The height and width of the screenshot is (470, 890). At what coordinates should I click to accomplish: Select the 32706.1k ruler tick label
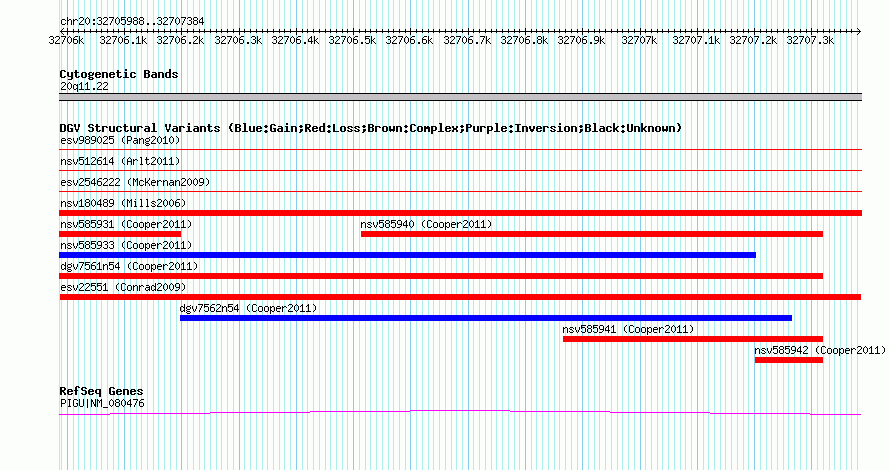tap(123, 40)
